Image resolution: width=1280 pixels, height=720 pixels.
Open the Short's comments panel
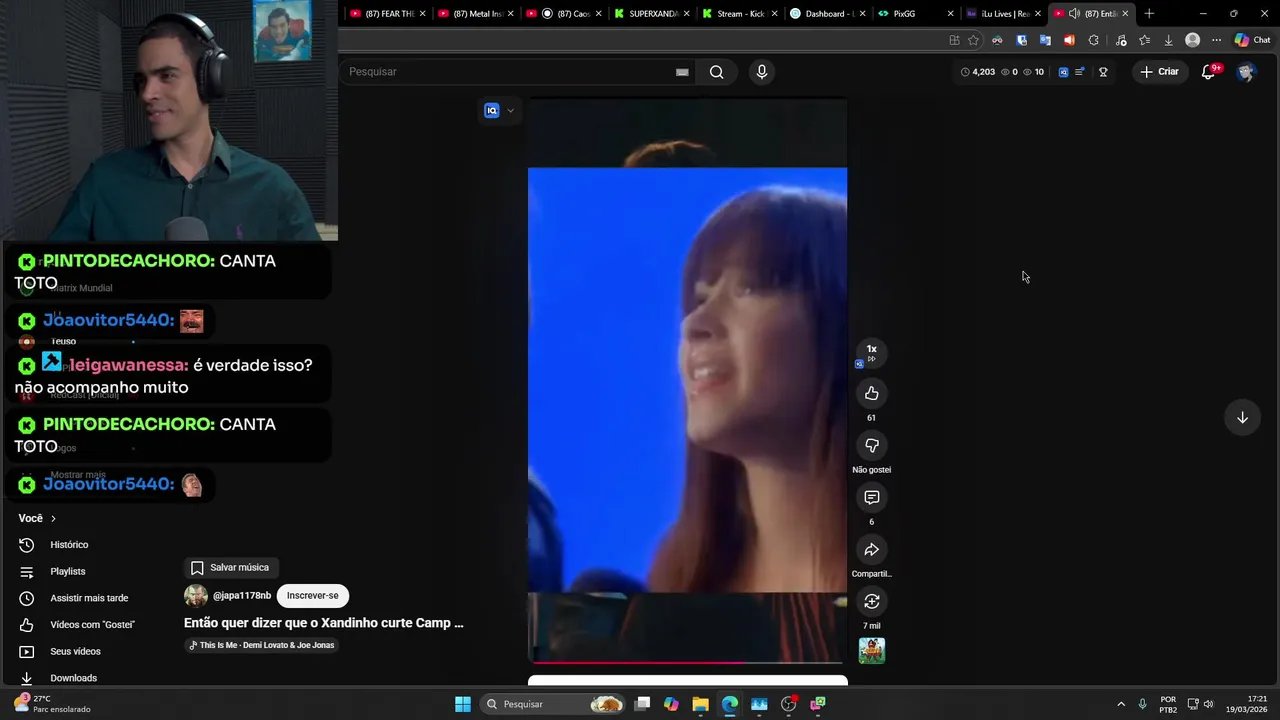click(871, 498)
